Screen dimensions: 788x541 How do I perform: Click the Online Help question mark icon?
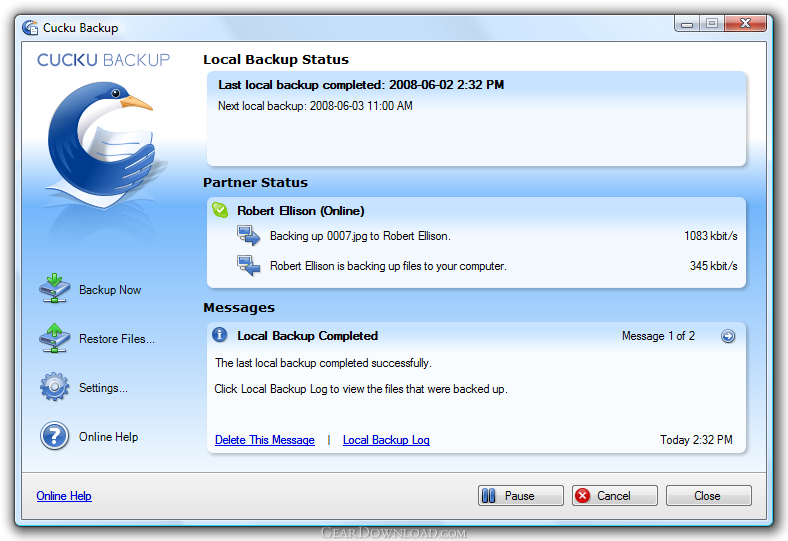click(x=54, y=436)
